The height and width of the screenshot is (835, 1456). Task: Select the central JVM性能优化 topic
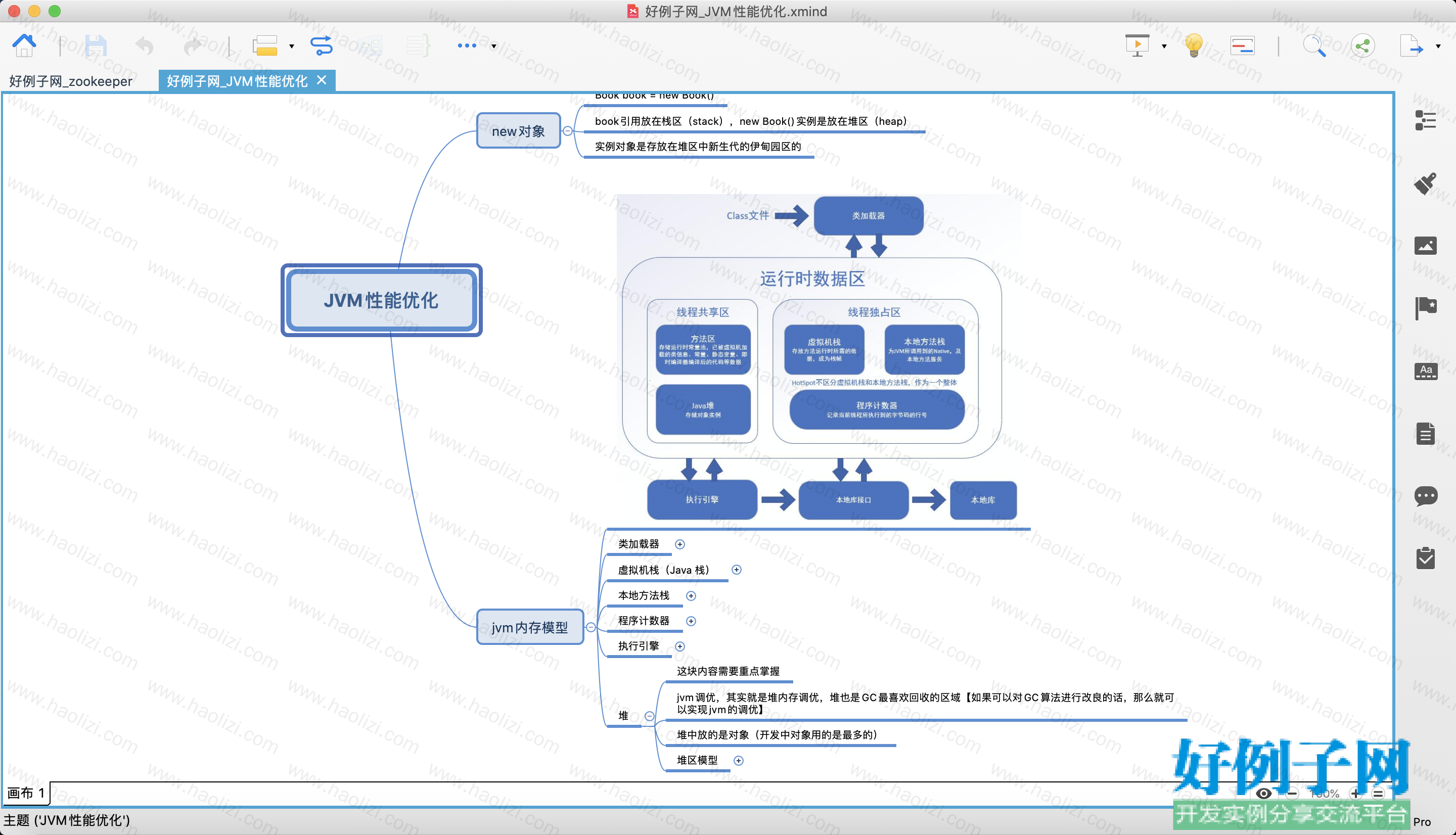[x=381, y=300]
